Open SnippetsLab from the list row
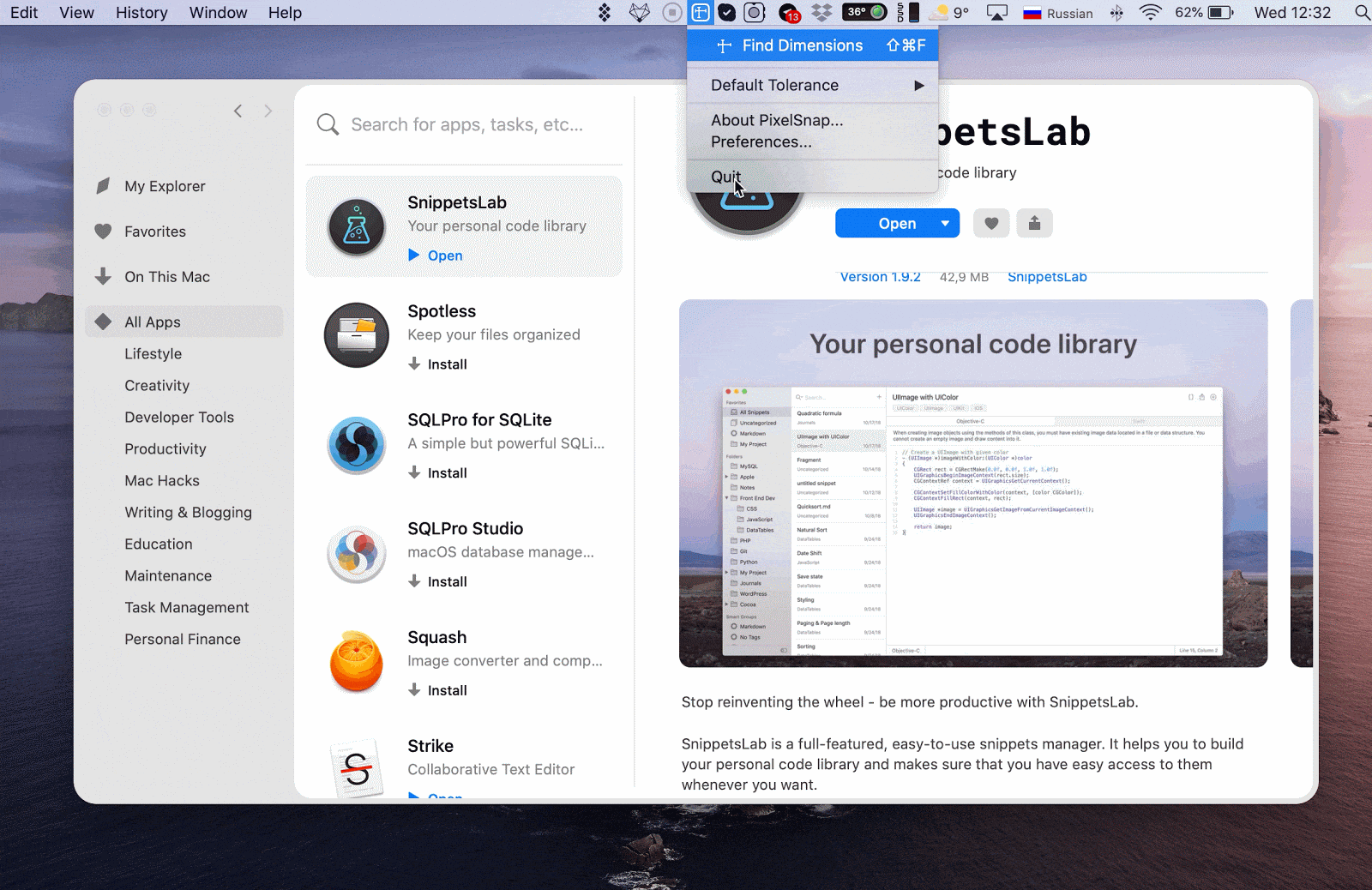 [436, 256]
